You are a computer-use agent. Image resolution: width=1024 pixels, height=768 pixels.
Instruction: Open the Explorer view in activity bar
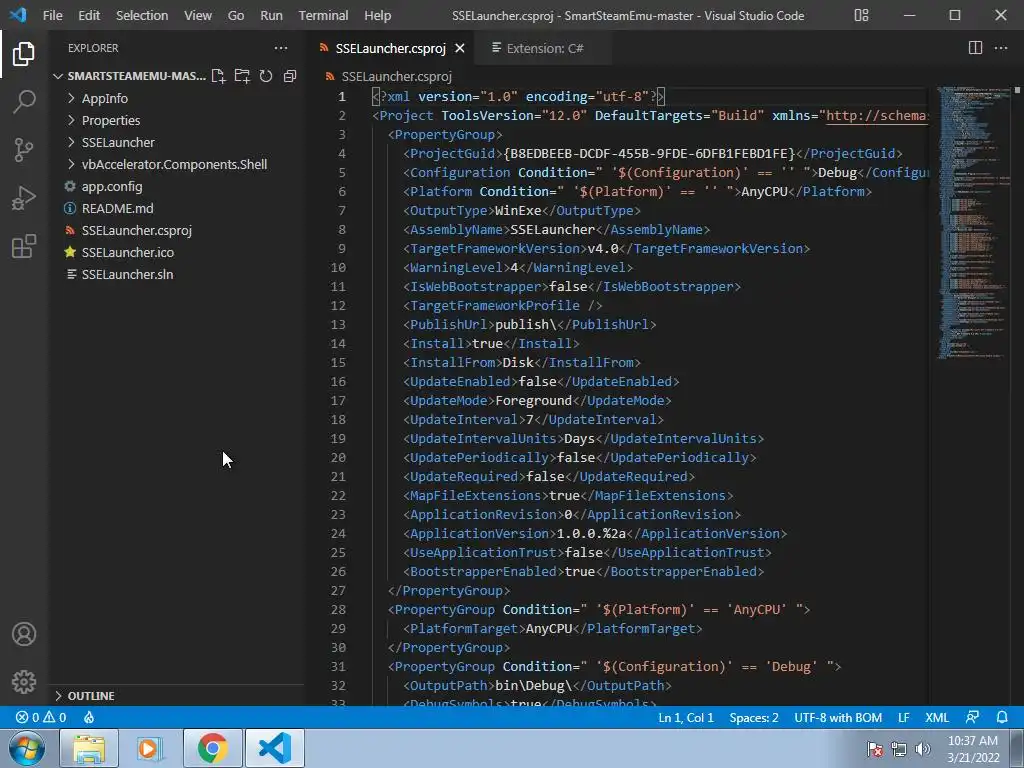24,54
